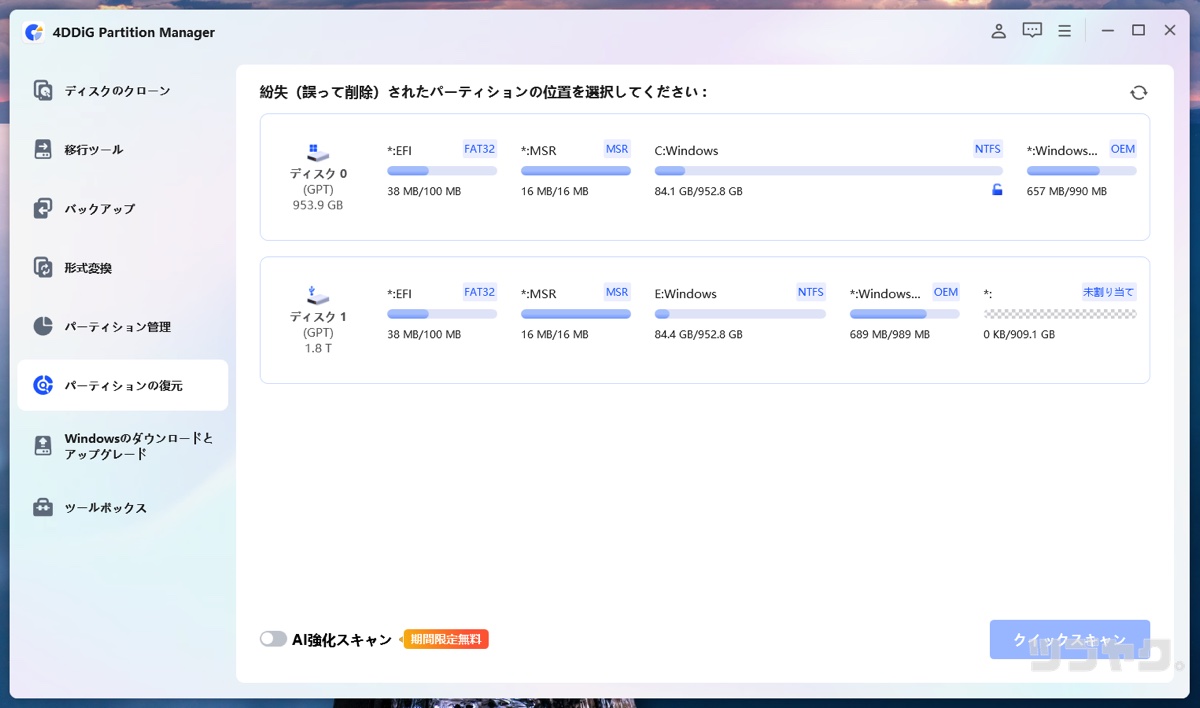Click the 期間限定無料 badge
1200x708 pixels.
coord(446,639)
